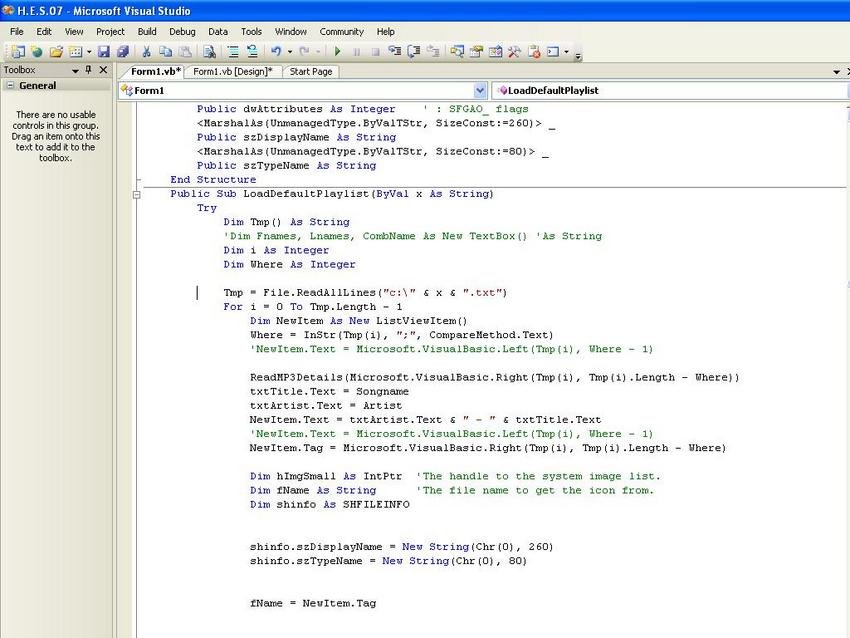850x638 pixels.
Task: Open the Object Browser toolbar icon
Action: tap(495, 52)
